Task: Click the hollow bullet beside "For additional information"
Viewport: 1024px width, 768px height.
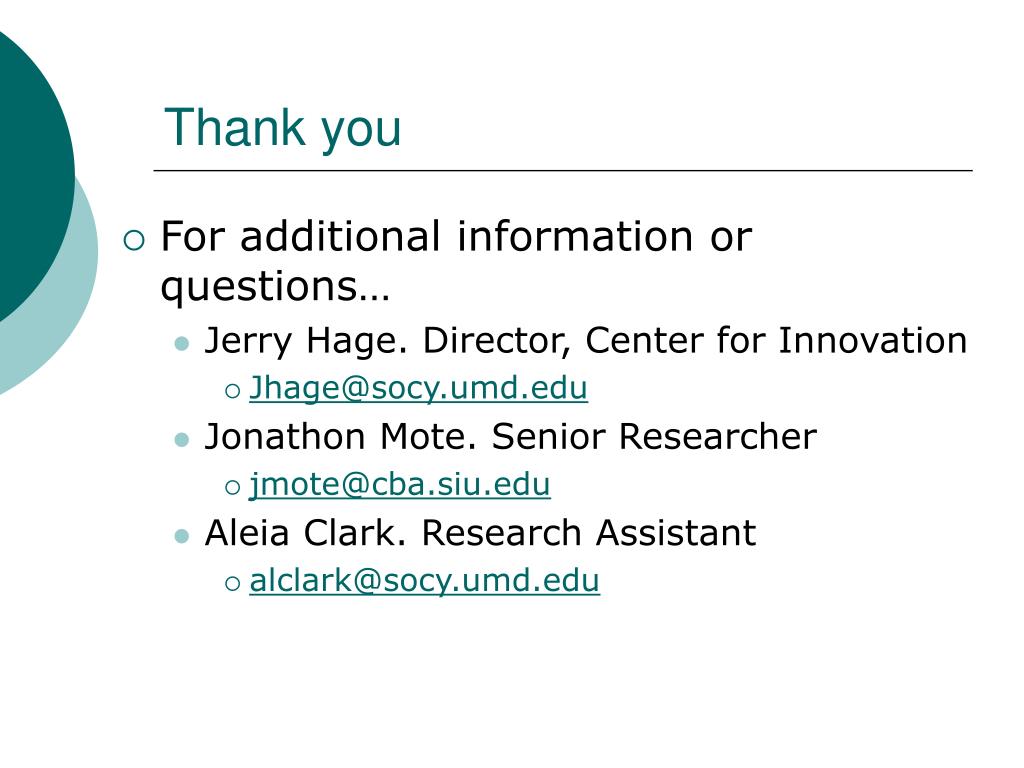Action: tap(134, 240)
